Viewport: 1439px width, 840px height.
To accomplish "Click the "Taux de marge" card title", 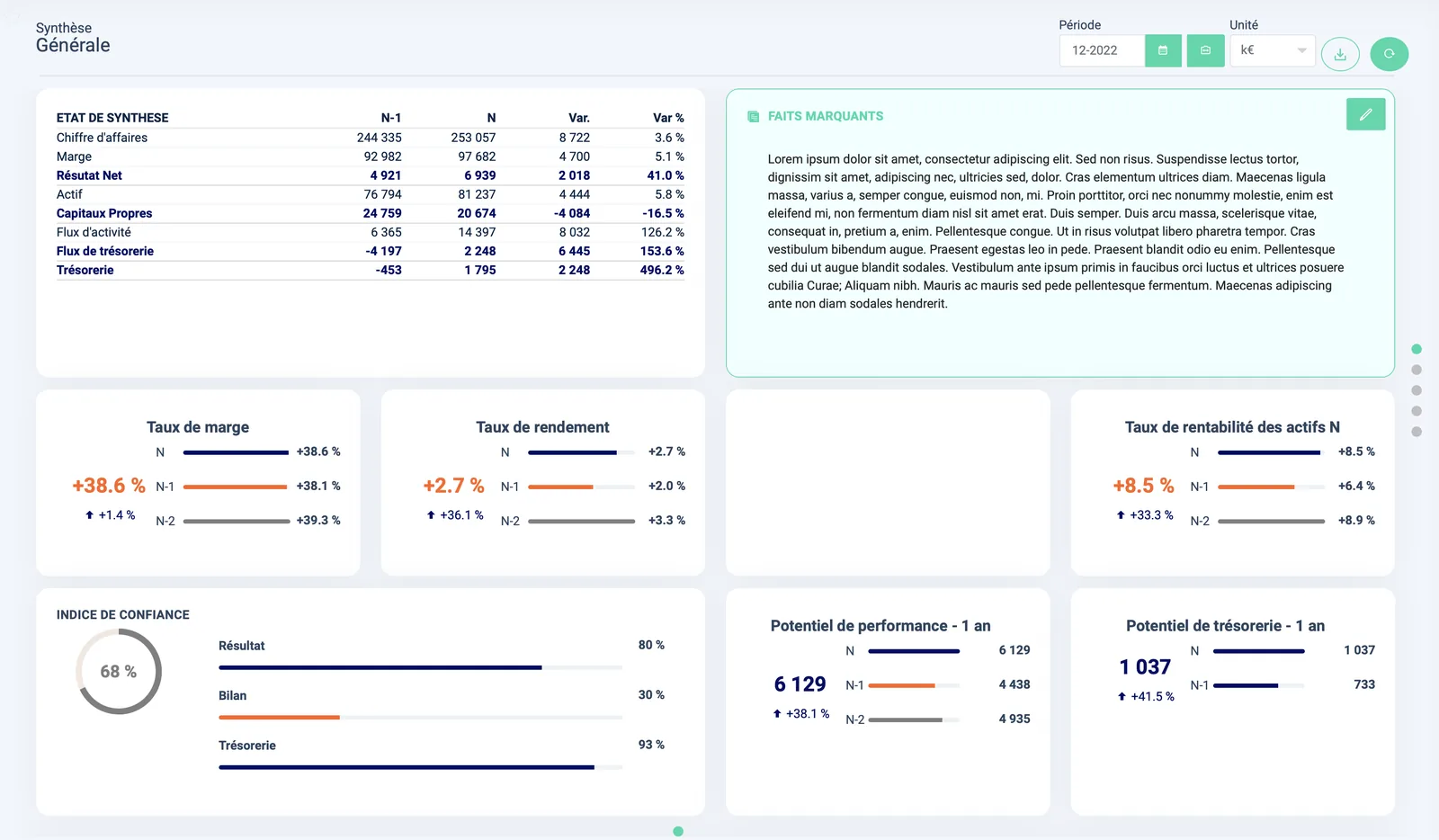I will tap(198, 427).
